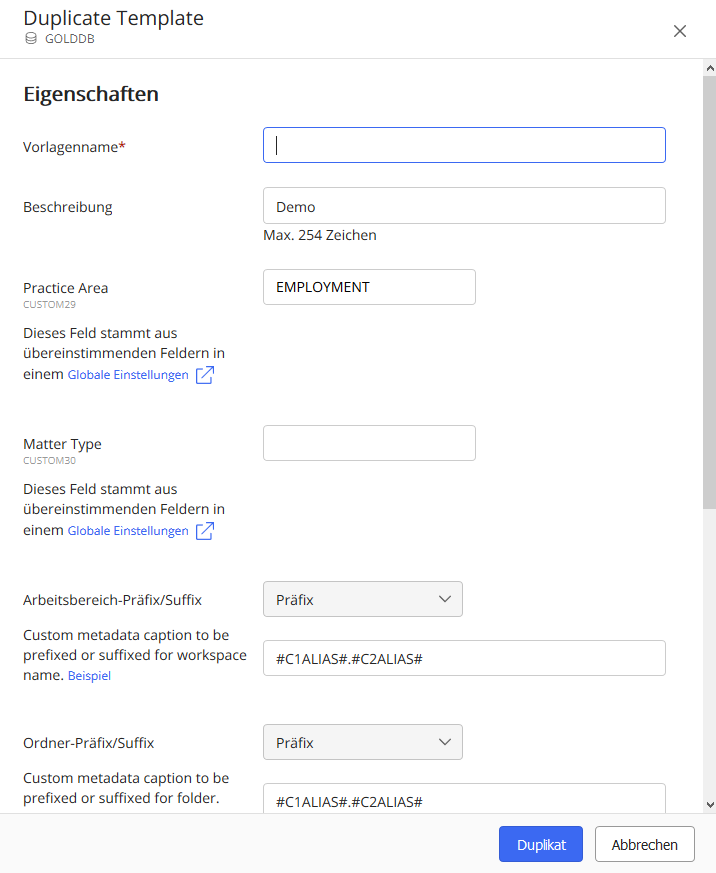The height and width of the screenshot is (873, 716).
Task: Click the GOLDDB database icon
Action: [x=31, y=39]
